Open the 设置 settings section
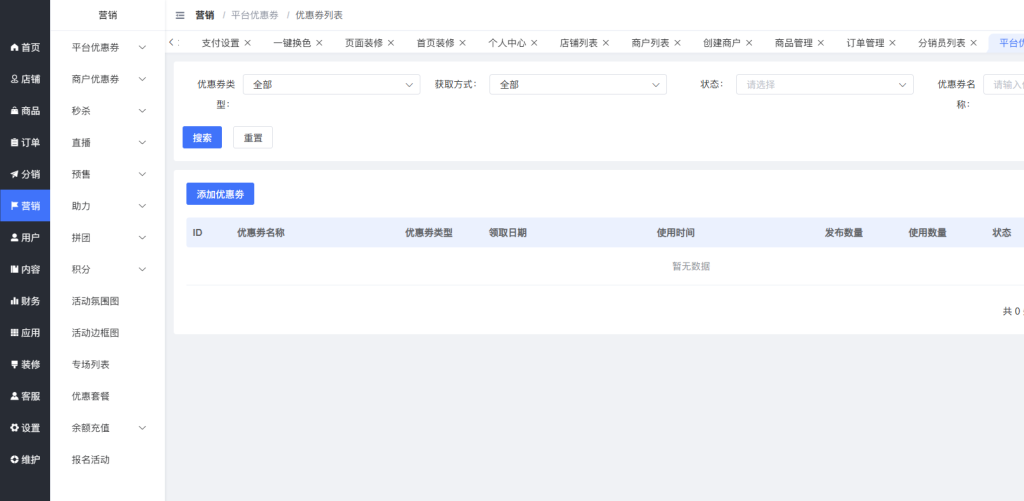The height and width of the screenshot is (501, 1024). click(25, 428)
